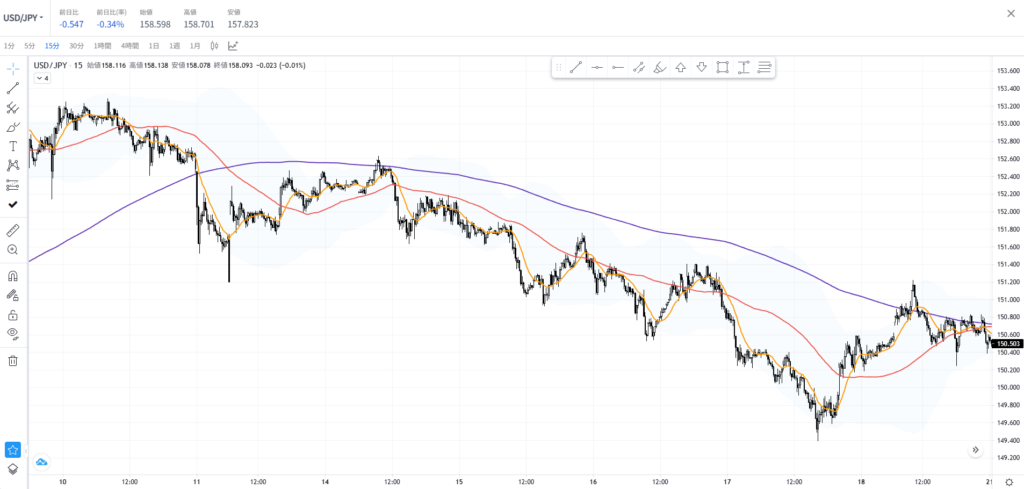The image size is (1024, 489).
Task: Pick the ruler measure tool
Action: 13,230
